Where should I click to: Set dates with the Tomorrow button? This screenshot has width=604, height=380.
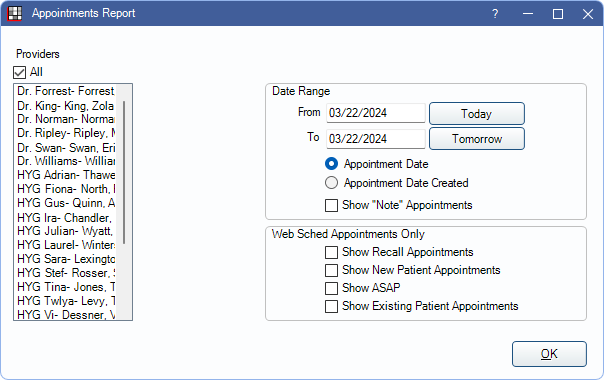[477, 139]
